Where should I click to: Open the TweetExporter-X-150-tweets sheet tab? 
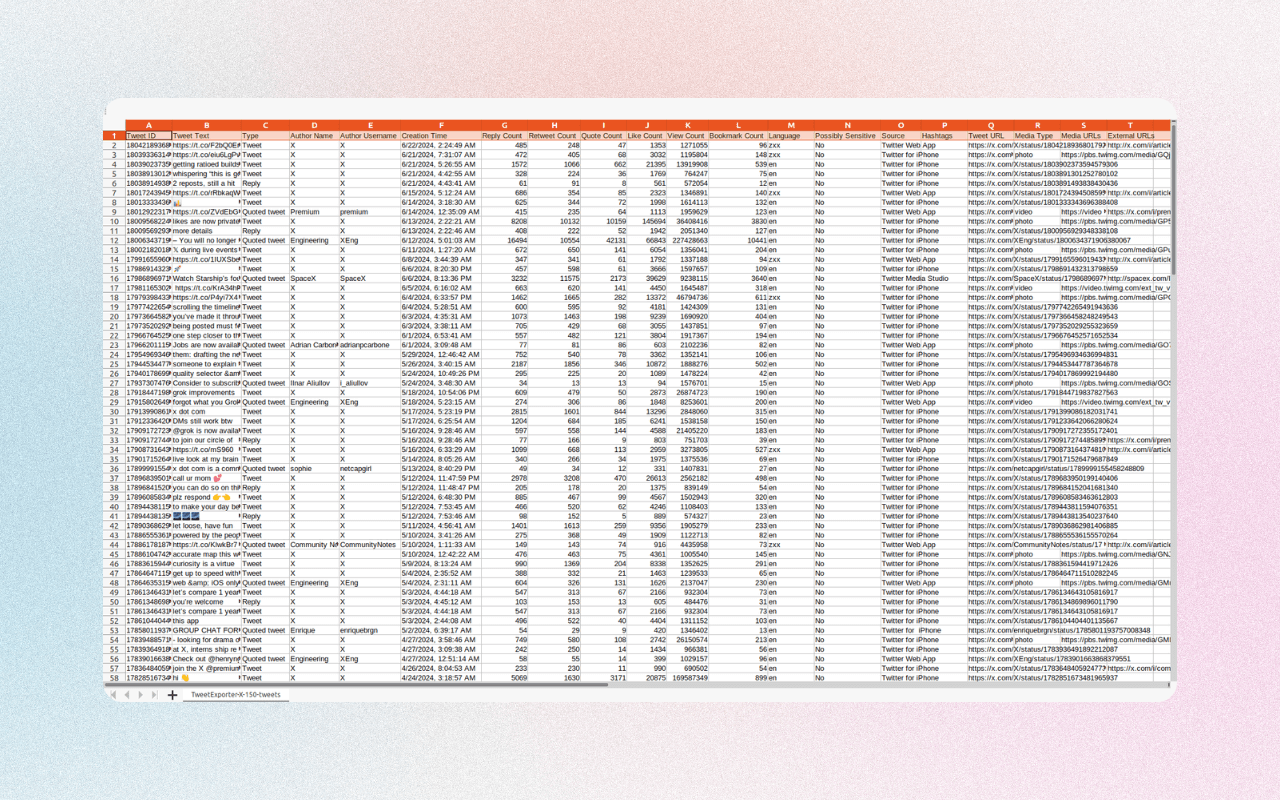(236, 694)
